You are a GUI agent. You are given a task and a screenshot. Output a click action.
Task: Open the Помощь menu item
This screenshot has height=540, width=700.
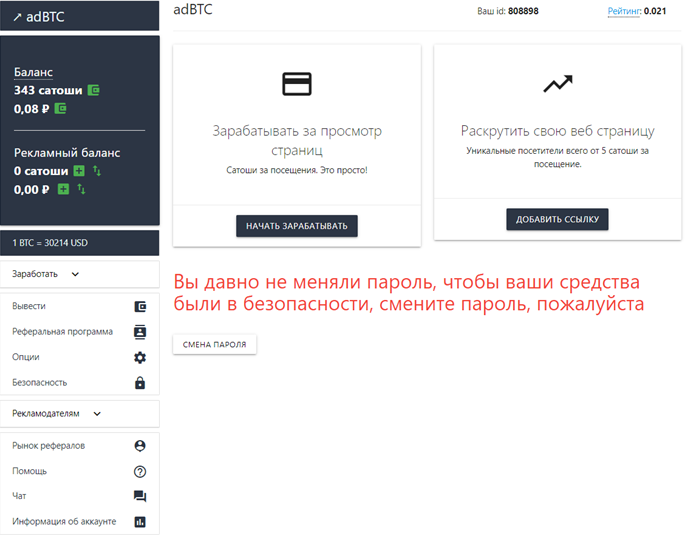coord(80,471)
